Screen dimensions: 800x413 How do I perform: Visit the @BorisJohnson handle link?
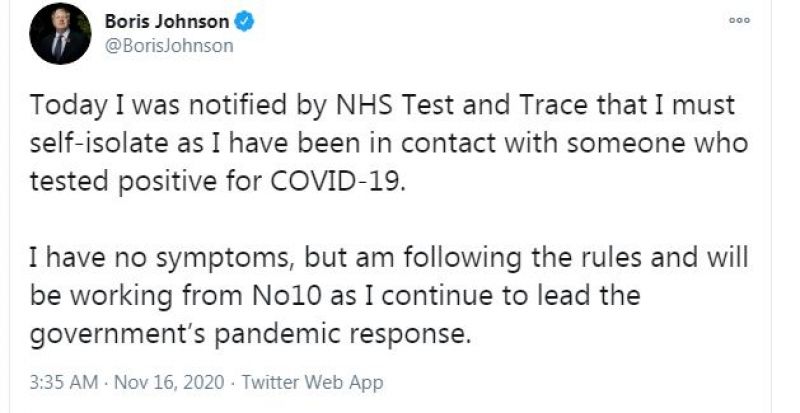pos(169,45)
